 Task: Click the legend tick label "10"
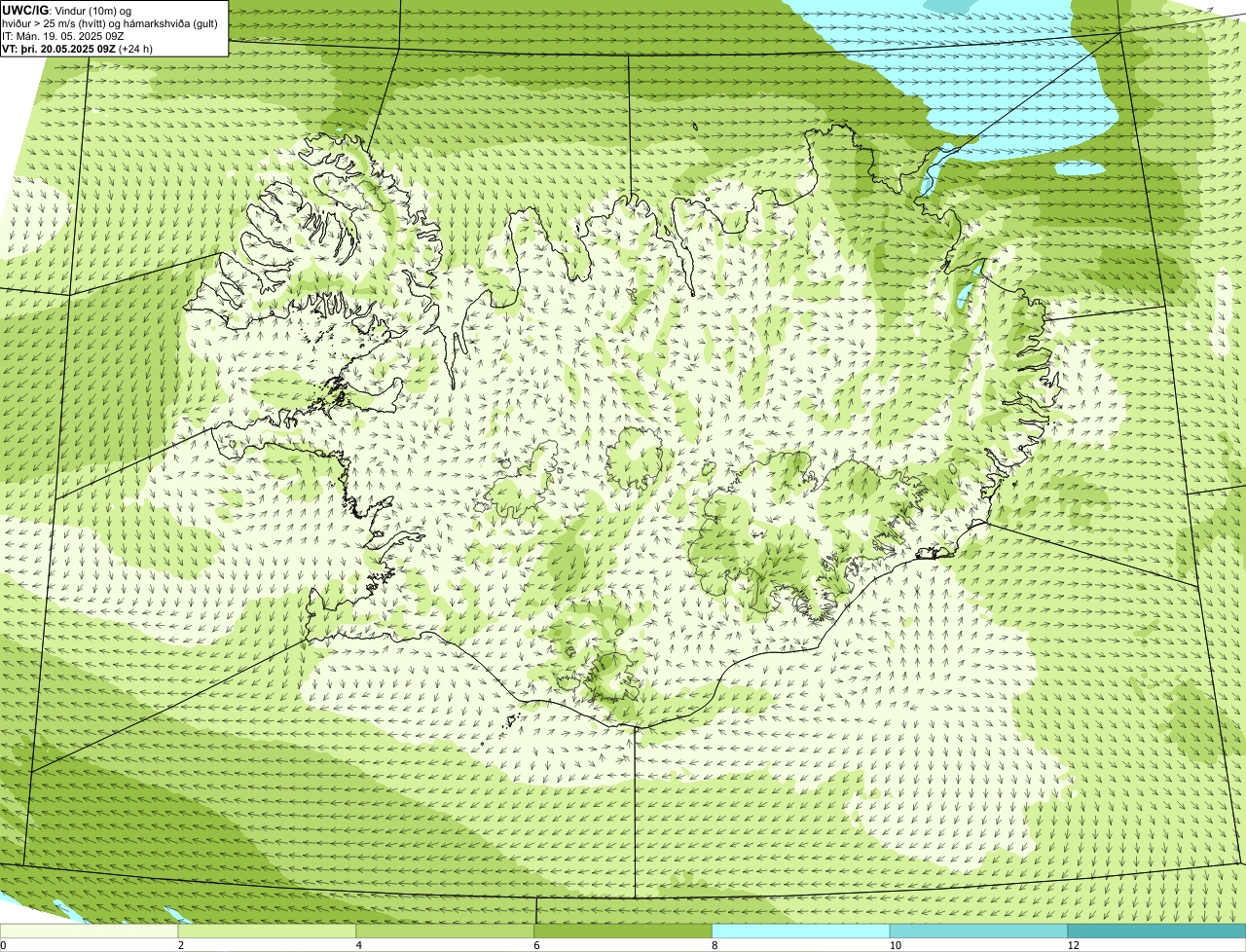pos(894,945)
